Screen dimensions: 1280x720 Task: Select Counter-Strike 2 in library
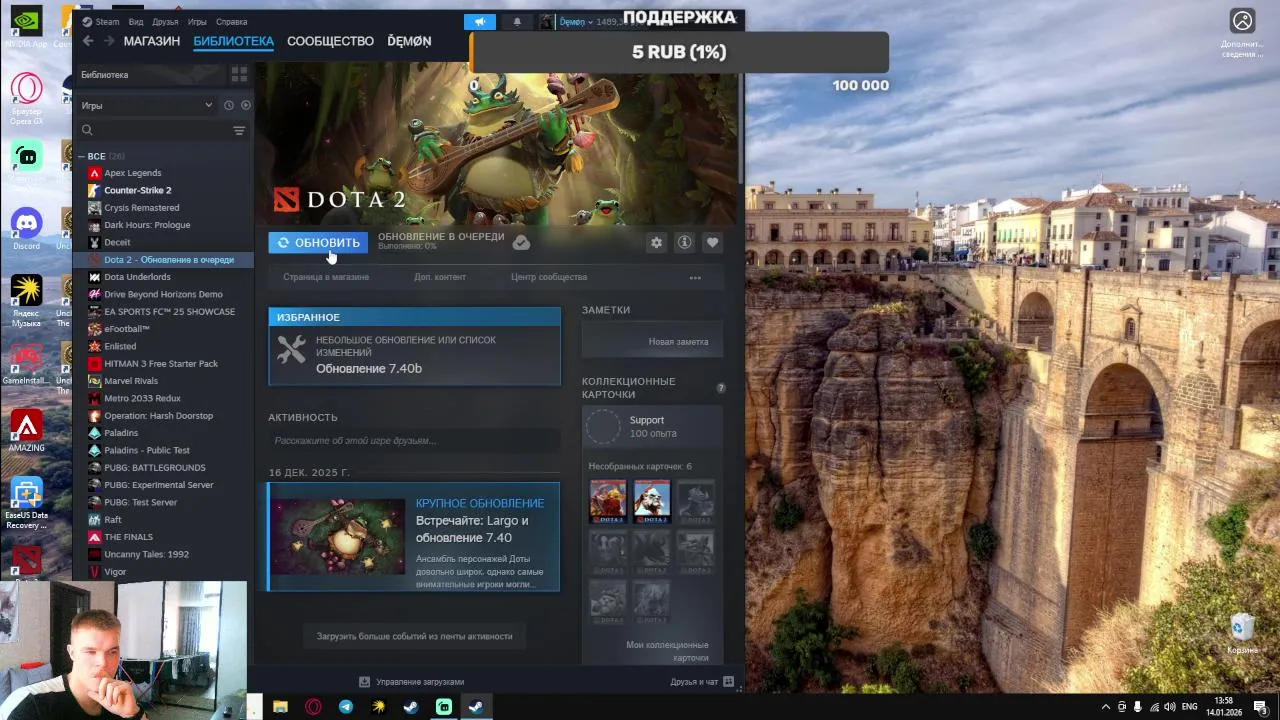point(138,190)
